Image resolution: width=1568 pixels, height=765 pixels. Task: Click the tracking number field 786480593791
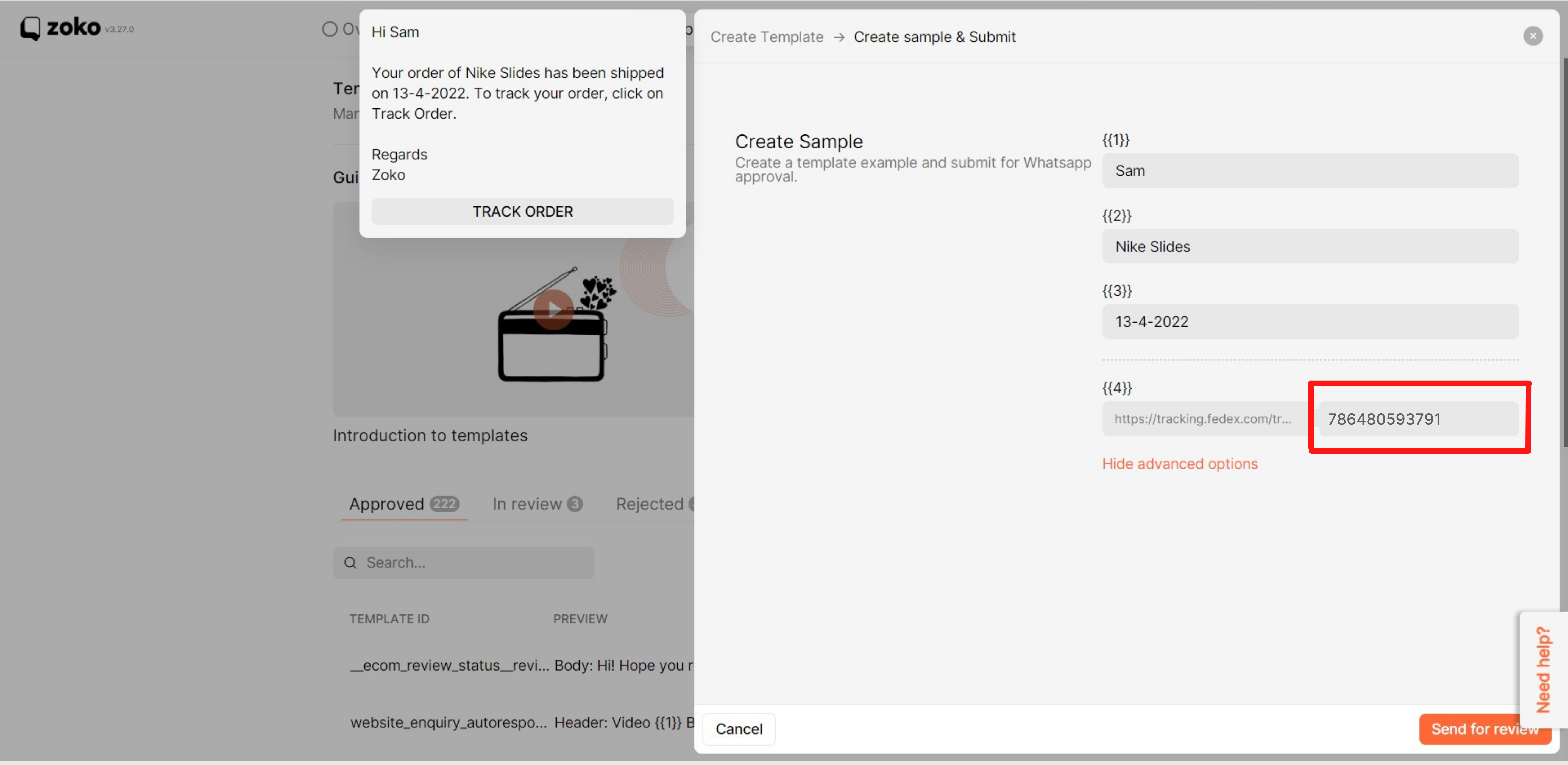pyautogui.click(x=1418, y=419)
